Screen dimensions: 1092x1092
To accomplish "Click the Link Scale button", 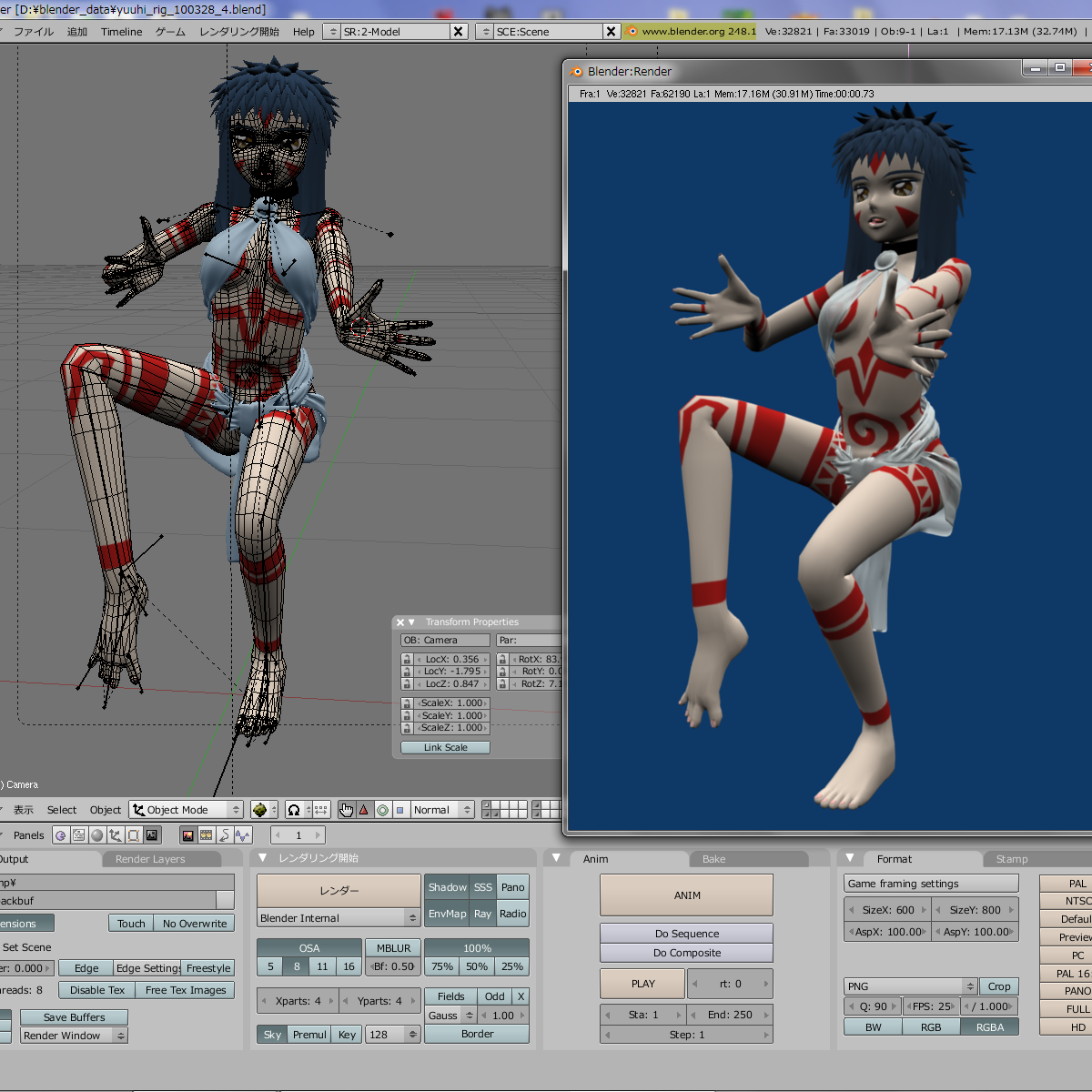I will pos(446,748).
